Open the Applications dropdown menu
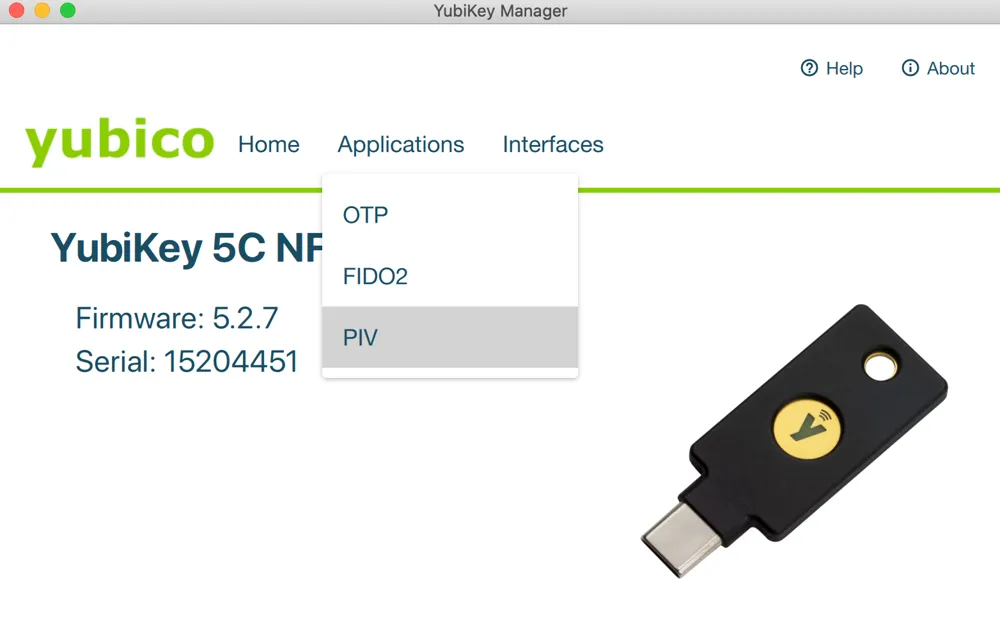The width and height of the screenshot is (1000, 641). pos(401,145)
